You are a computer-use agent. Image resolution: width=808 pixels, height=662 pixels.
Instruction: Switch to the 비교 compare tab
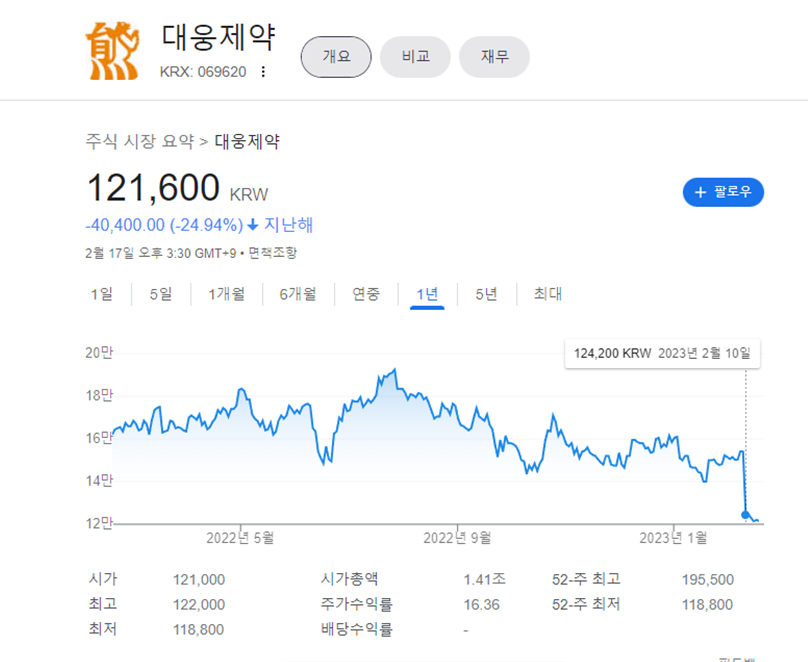tap(415, 57)
